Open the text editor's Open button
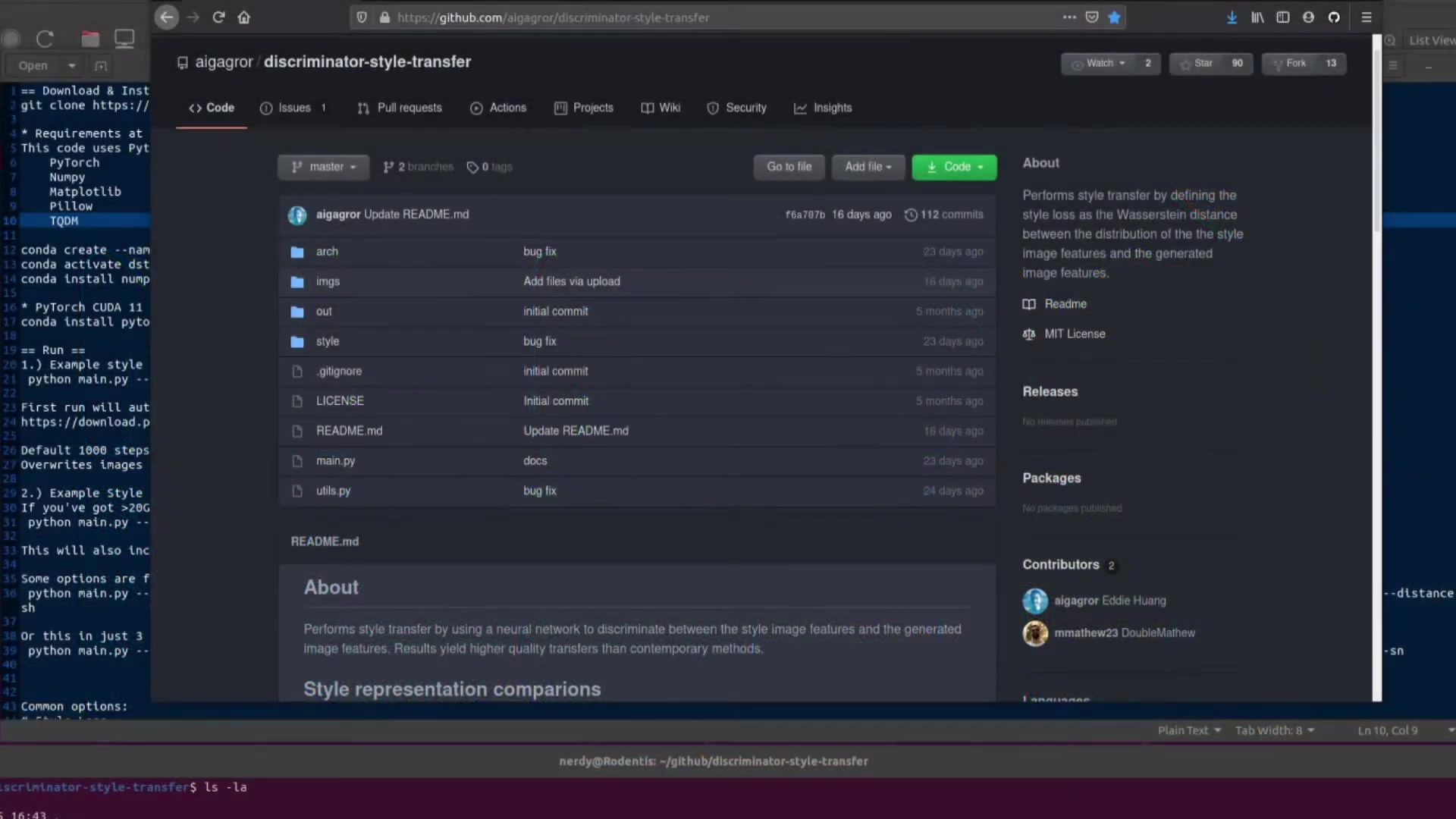Screen dimensions: 1456x819 33,66
